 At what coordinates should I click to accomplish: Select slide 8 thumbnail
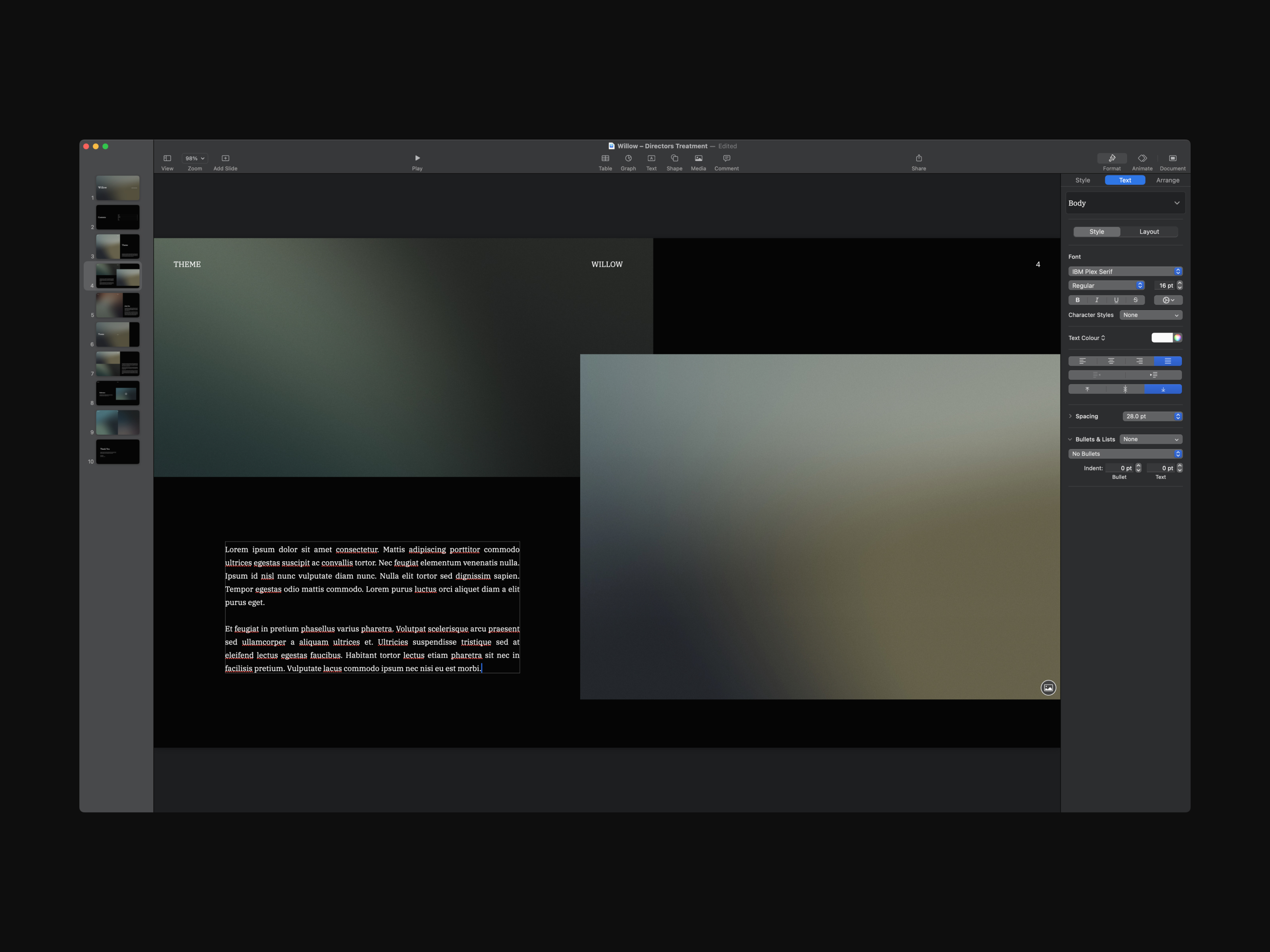click(x=118, y=393)
